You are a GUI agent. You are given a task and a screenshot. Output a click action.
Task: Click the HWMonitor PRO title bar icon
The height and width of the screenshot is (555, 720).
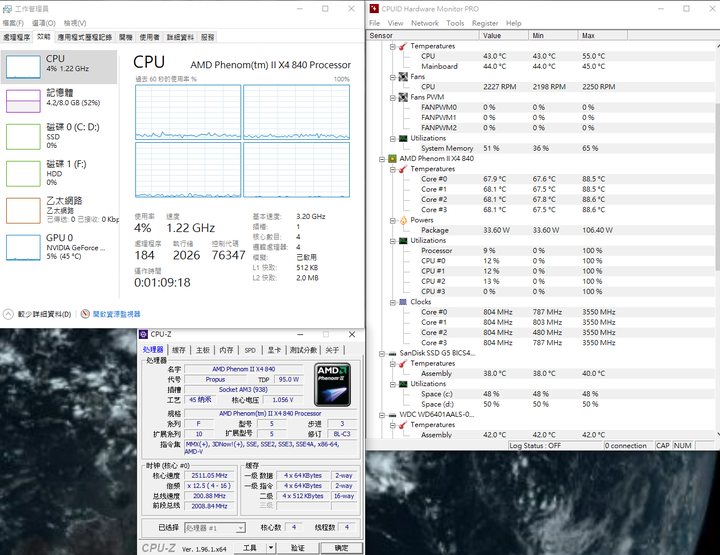point(374,9)
